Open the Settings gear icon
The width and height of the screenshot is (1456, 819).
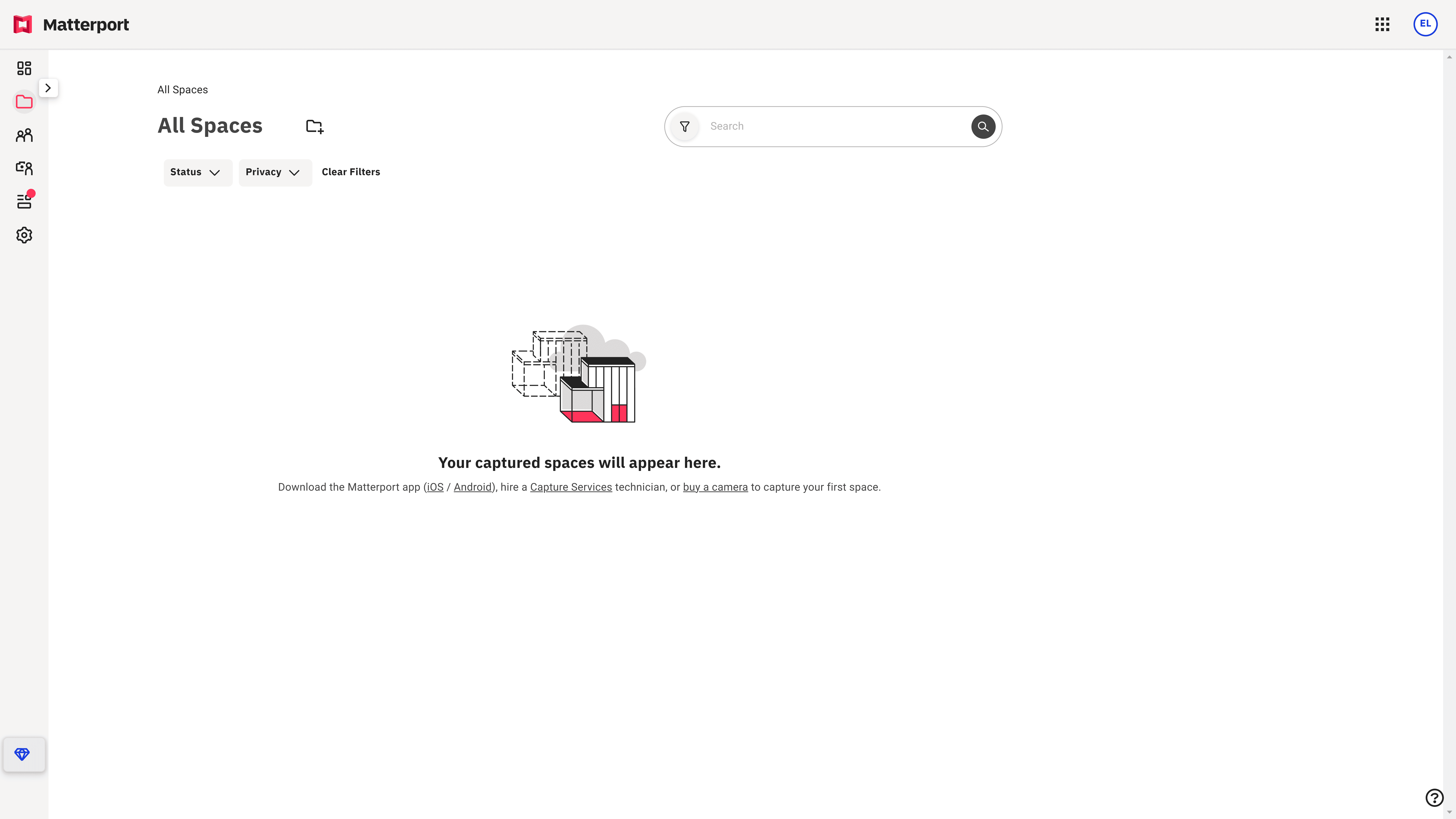24,235
